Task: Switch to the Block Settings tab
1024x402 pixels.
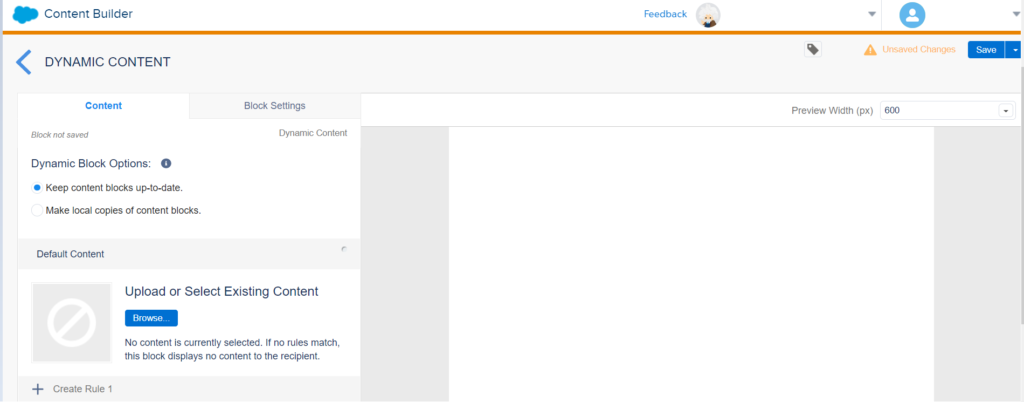Action: click(274, 106)
